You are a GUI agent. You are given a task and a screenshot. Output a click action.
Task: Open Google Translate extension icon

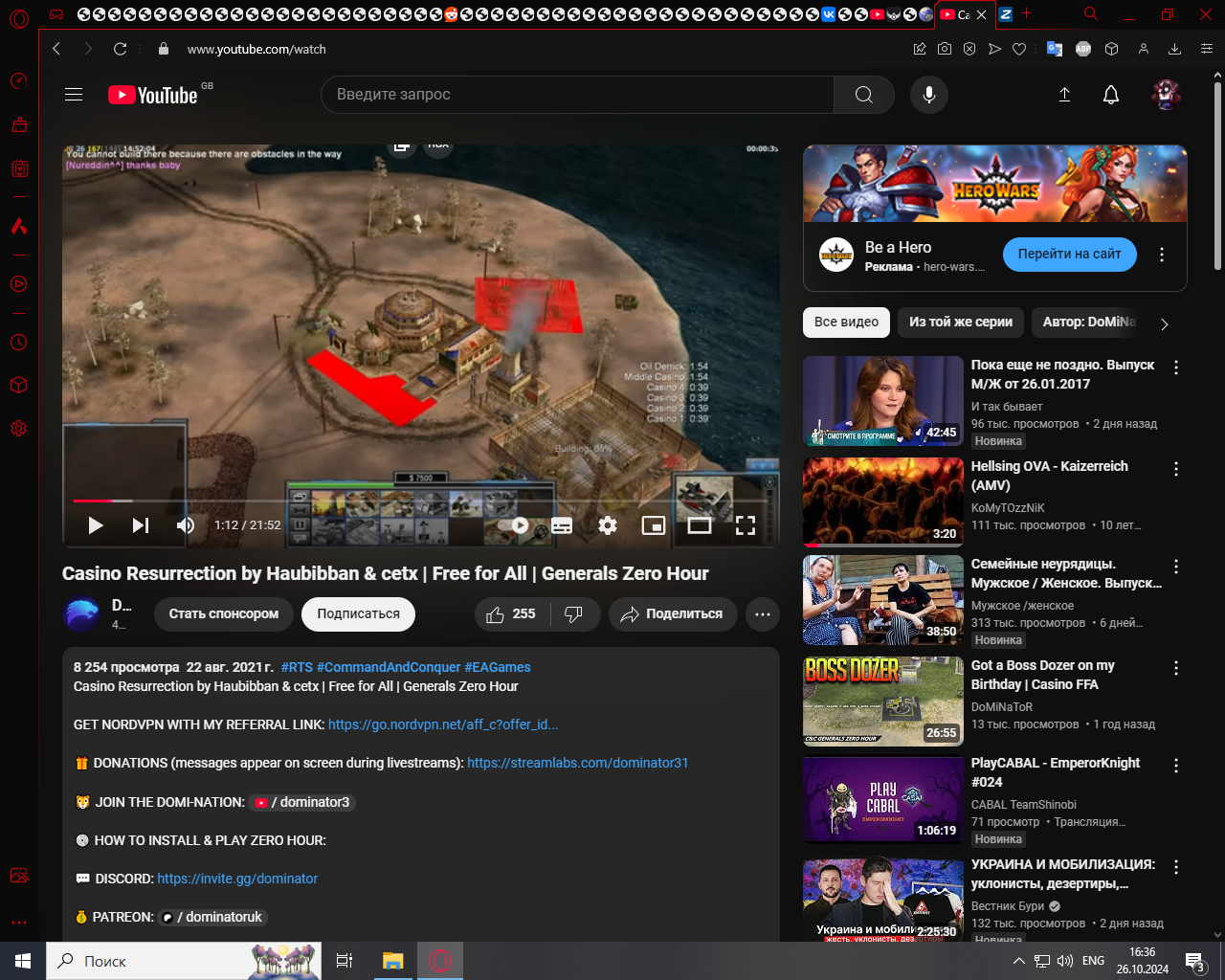coord(1055,49)
